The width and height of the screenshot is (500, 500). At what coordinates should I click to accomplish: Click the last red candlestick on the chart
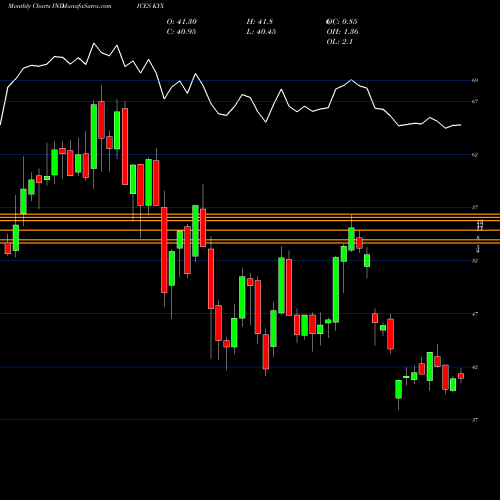[461, 376]
